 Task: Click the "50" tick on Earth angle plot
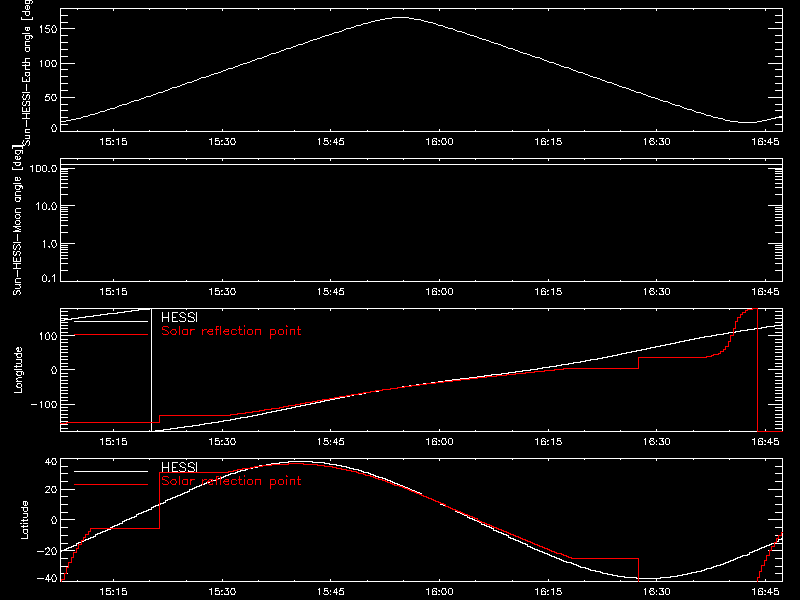pyautogui.click(x=51, y=97)
